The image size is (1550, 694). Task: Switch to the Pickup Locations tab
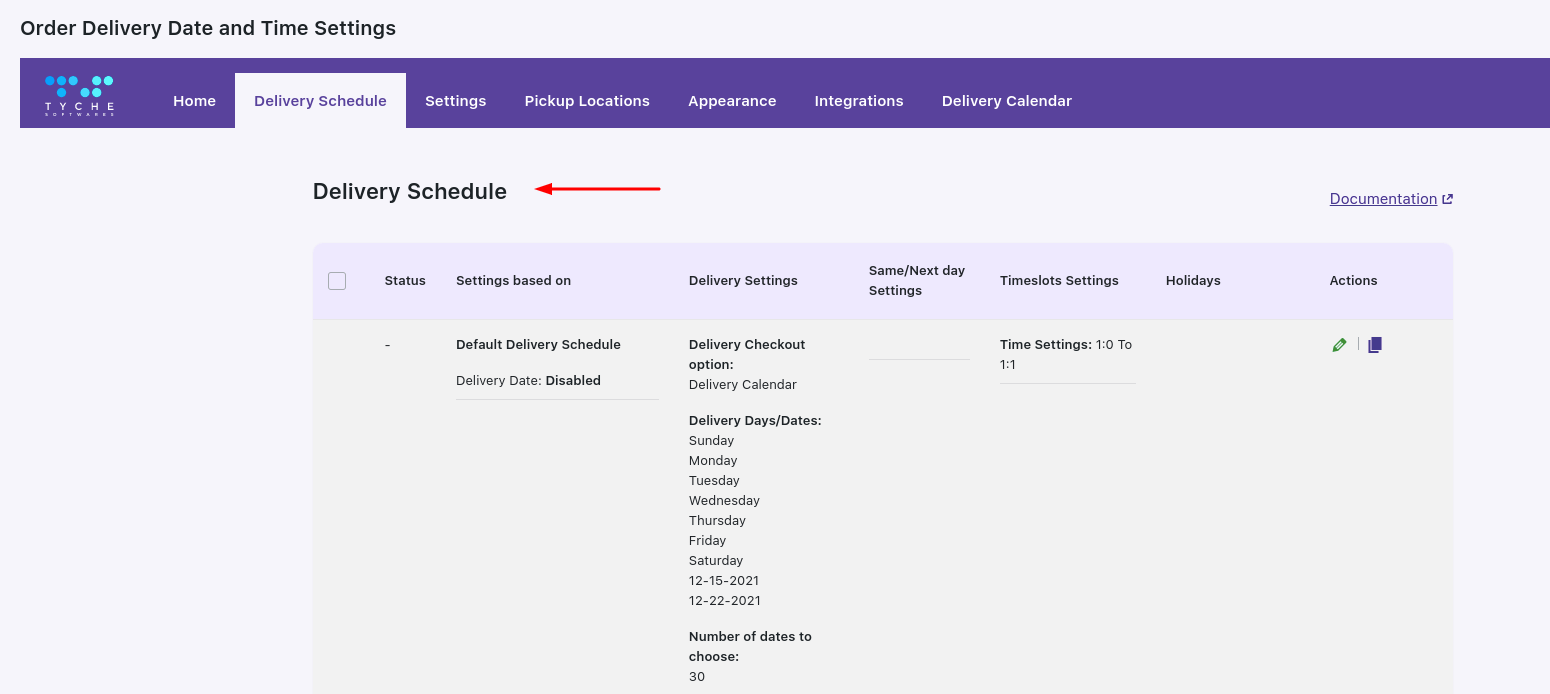587,101
